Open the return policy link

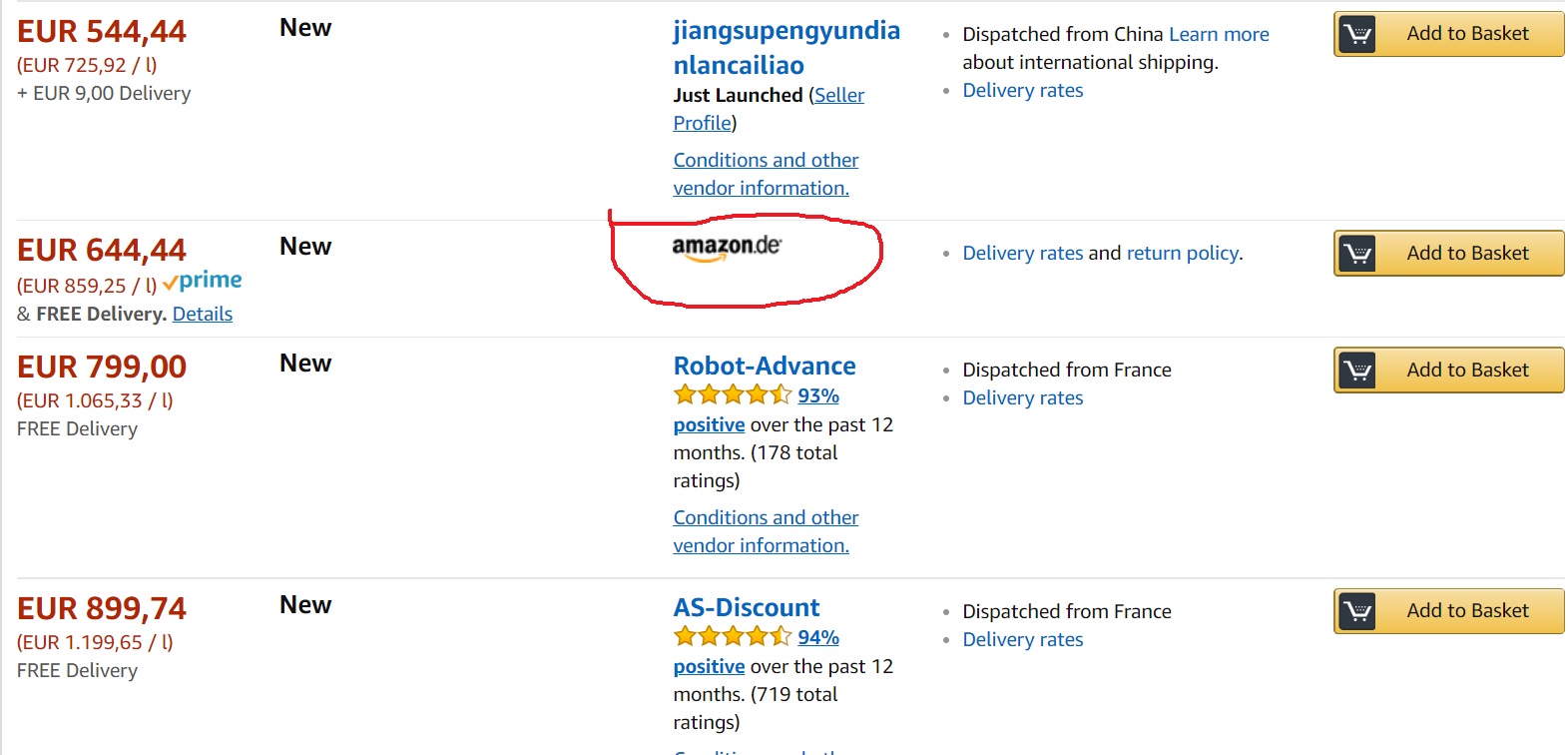point(1183,253)
